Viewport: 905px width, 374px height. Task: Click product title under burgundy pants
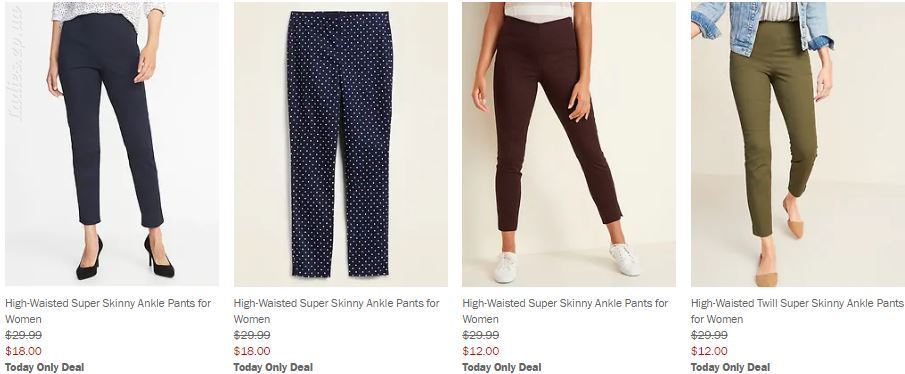(x=565, y=311)
